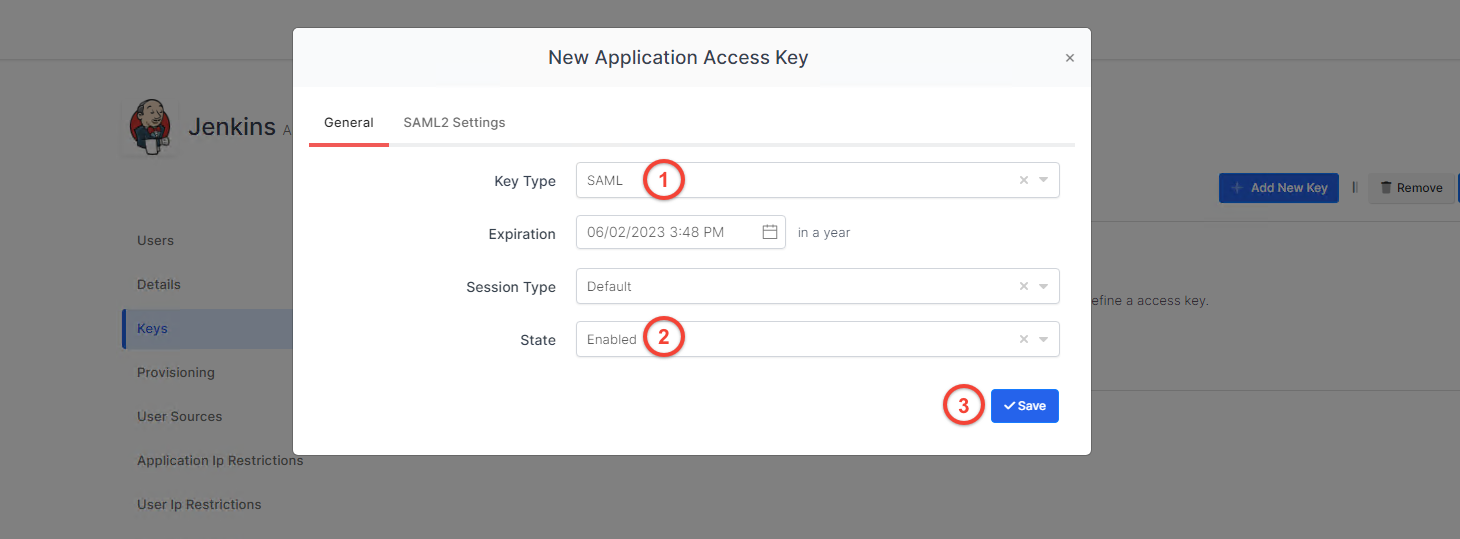Screen dimensions: 1460x539
Task: Go to Details in the sidebar
Action: tap(159, 284)
